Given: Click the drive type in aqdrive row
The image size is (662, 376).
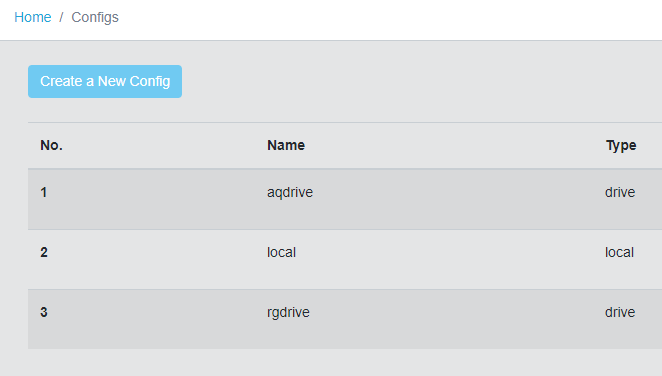Looking at the screenshot, I should coord(620,192).
